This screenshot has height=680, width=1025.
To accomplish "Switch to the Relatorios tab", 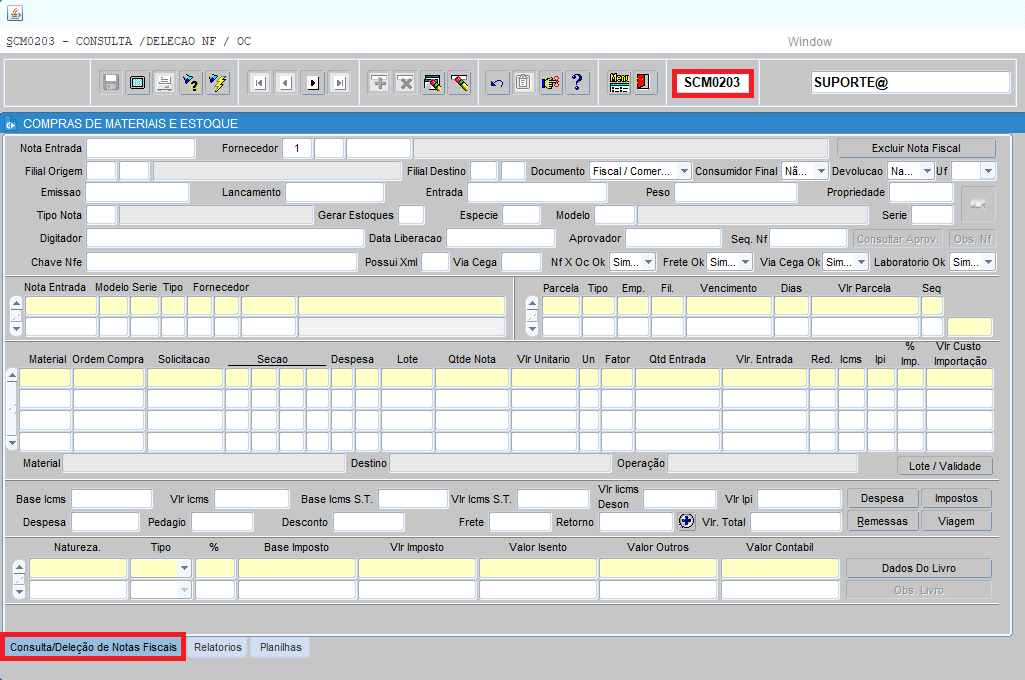I will pyautogui.click(x=218, y=647).
